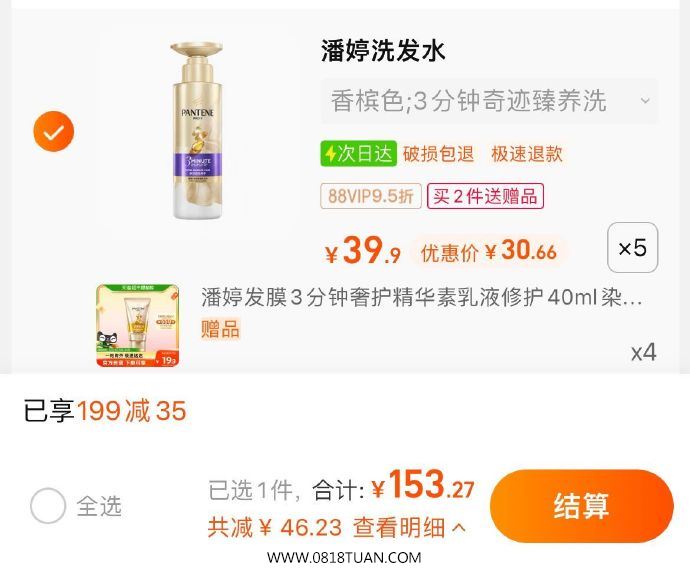Viewport: 690px width, 574px height.
Task: Tap the 极速退款 fast refund label
Action: (x=527, y=154)
